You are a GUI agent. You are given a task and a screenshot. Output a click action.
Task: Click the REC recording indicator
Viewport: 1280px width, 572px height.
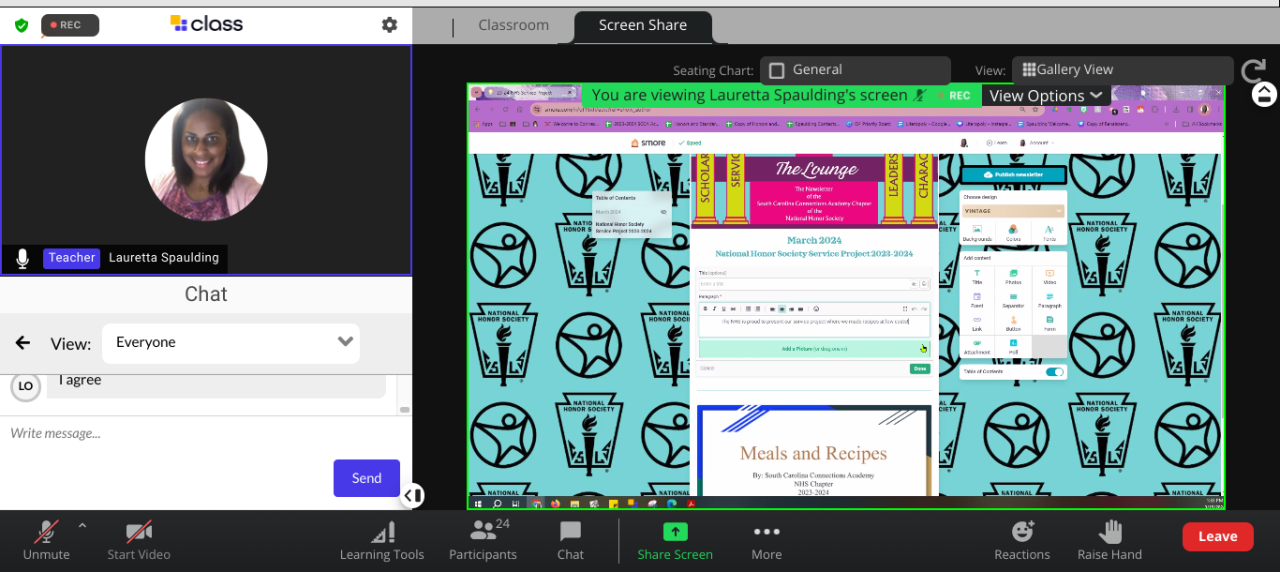click(70, 25)
